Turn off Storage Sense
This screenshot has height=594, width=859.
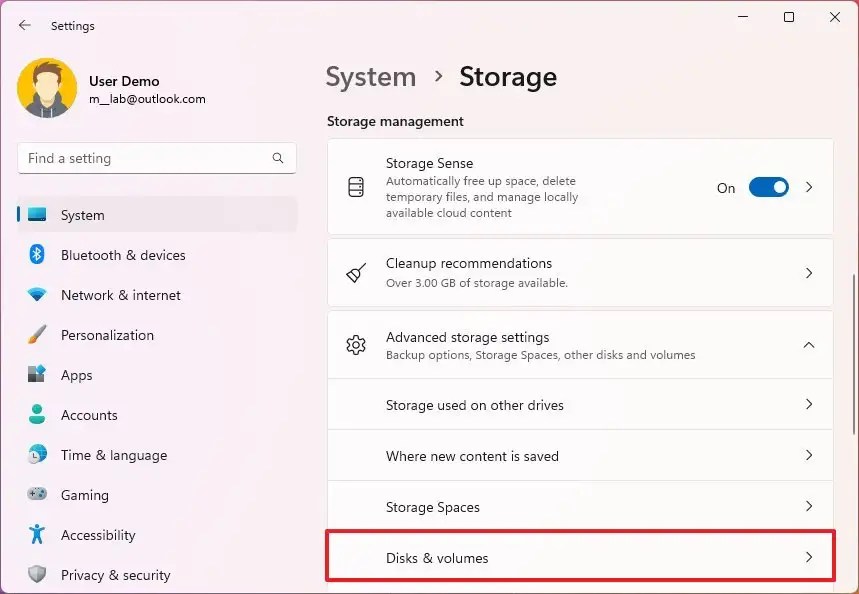(768, 187)
